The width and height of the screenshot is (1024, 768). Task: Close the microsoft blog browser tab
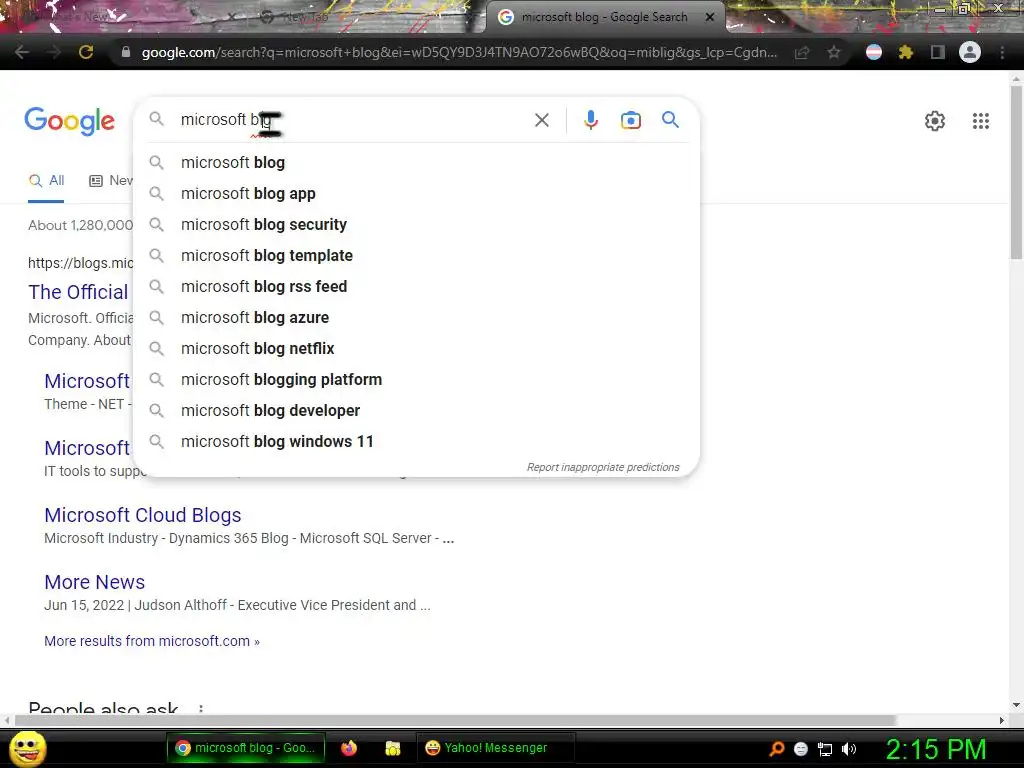click(710, 17)
